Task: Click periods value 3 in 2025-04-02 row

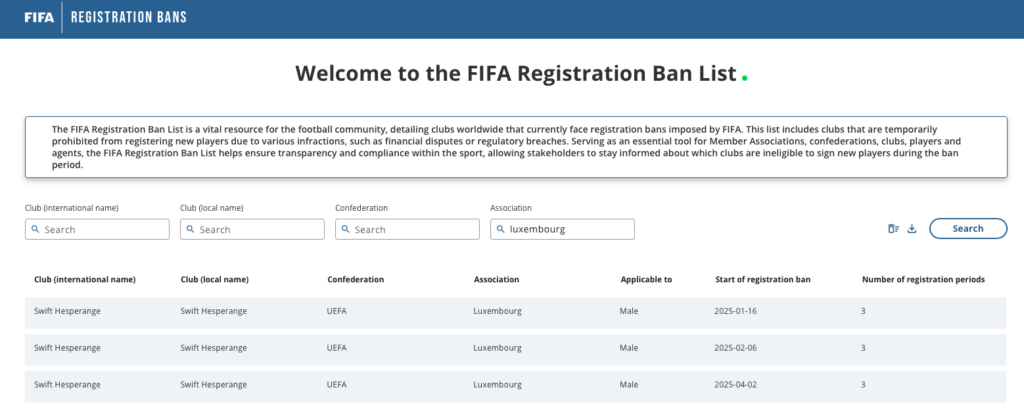Action: [x=863, y=385]
